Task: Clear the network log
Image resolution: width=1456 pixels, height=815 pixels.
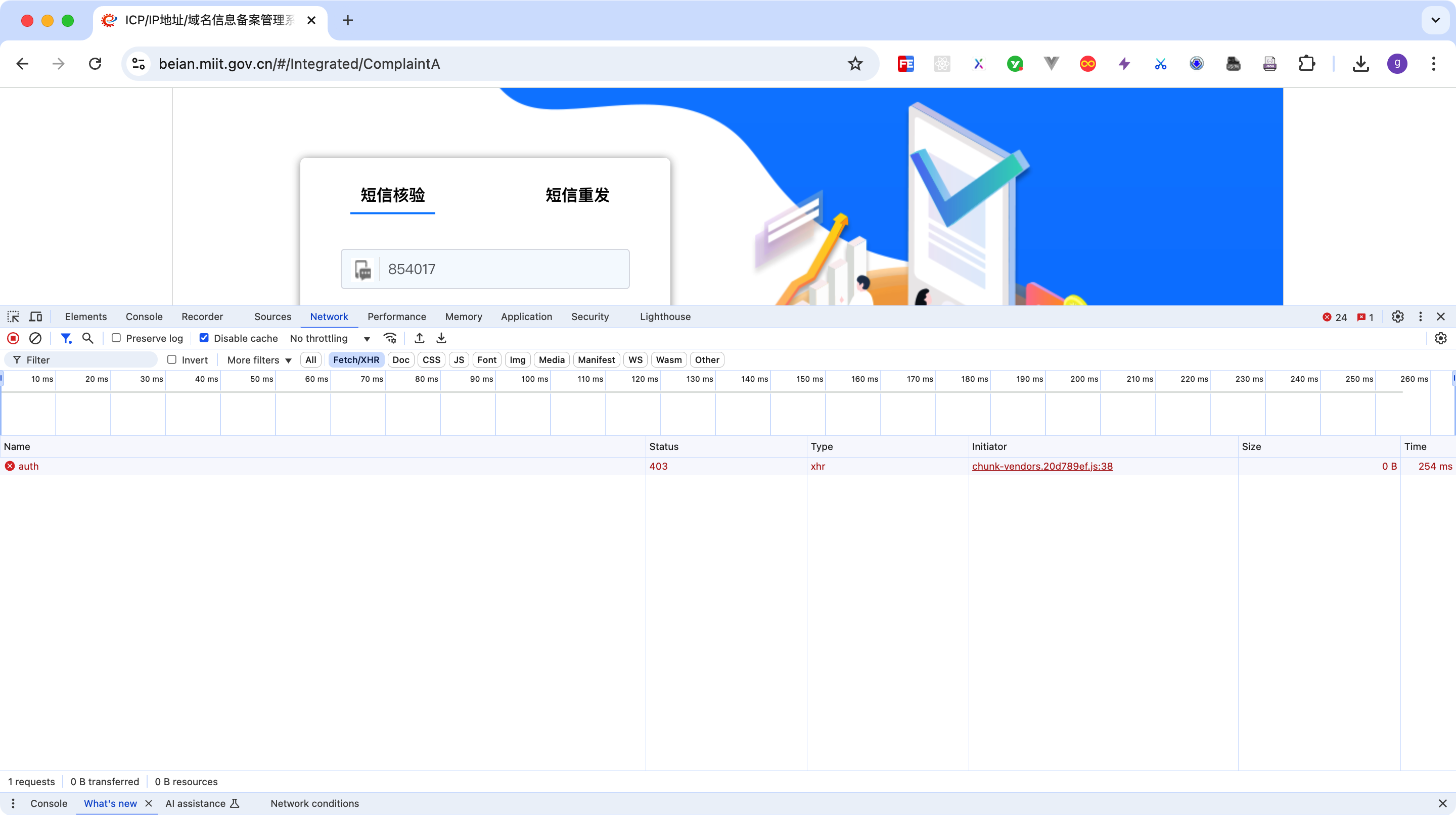Action: tap(35, 338)
